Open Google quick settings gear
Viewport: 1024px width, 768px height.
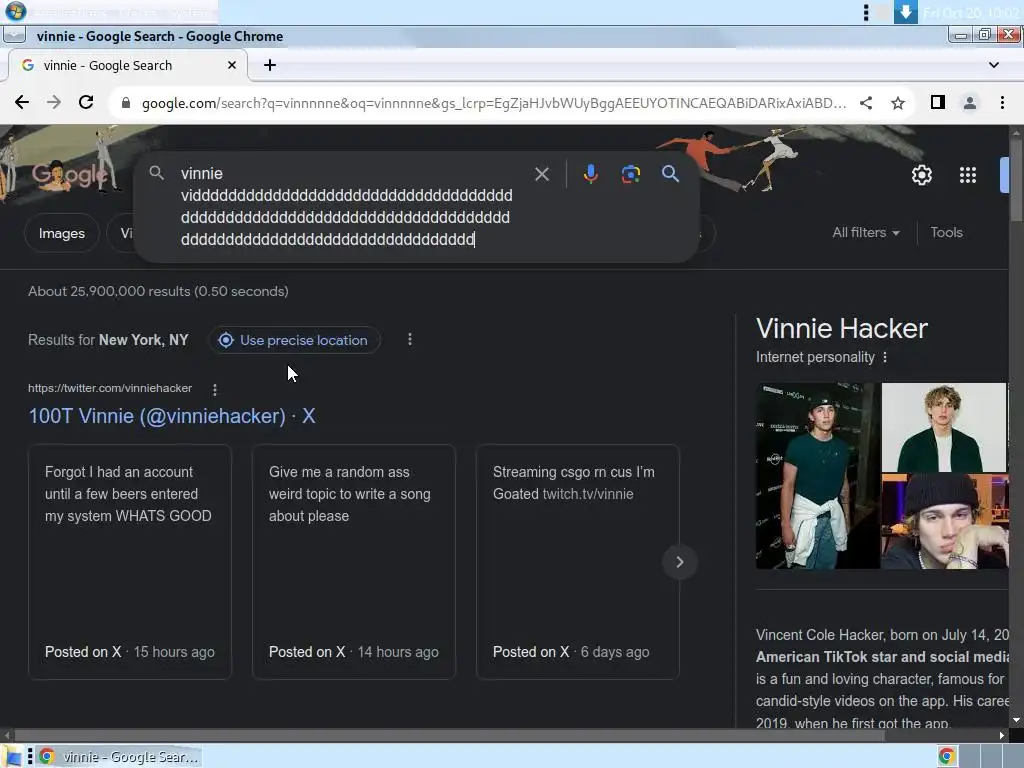point(921,174)
